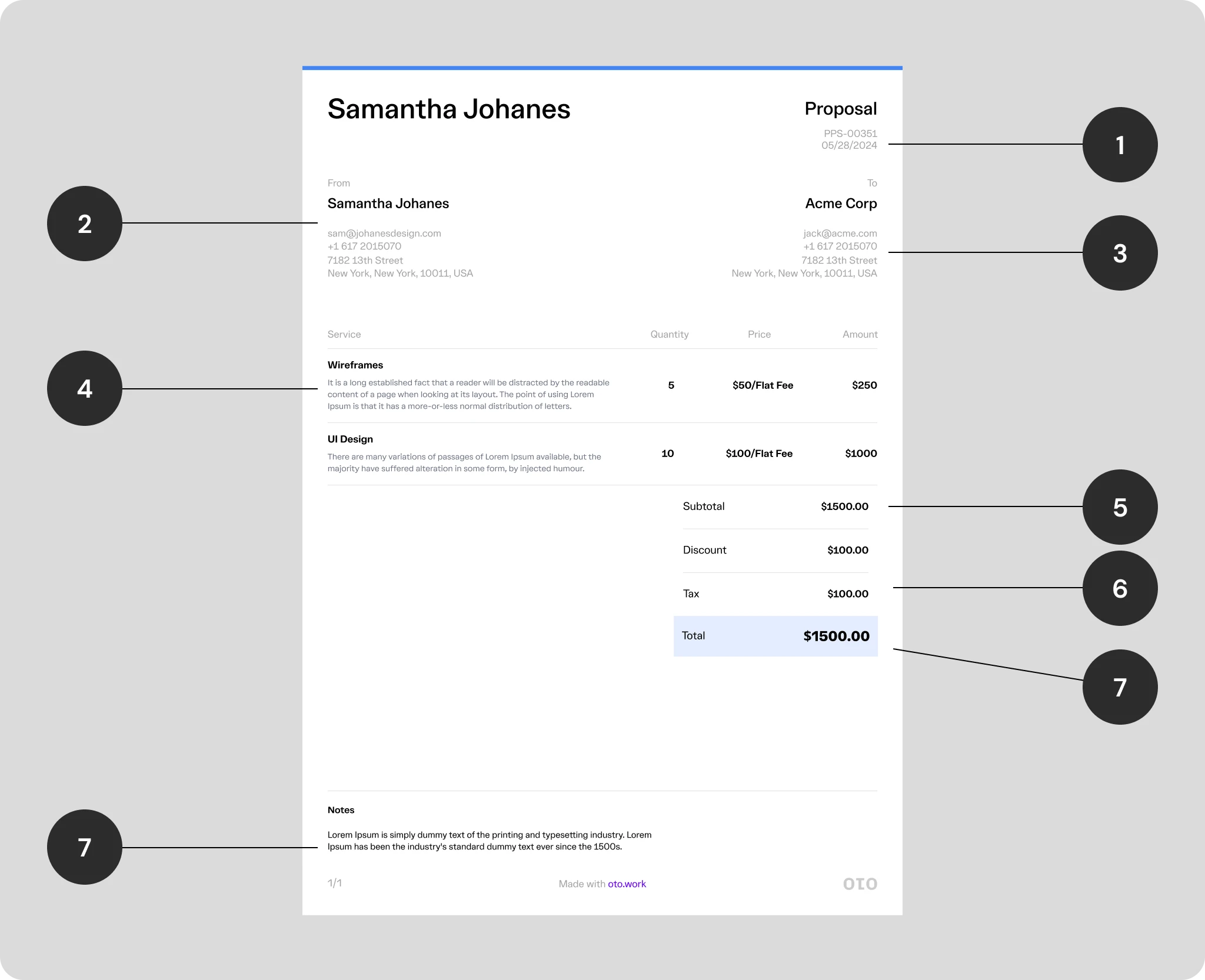The image size is (1205, 980).
Task: Click the numbered callout circle 2
Action: click(85, 224)
